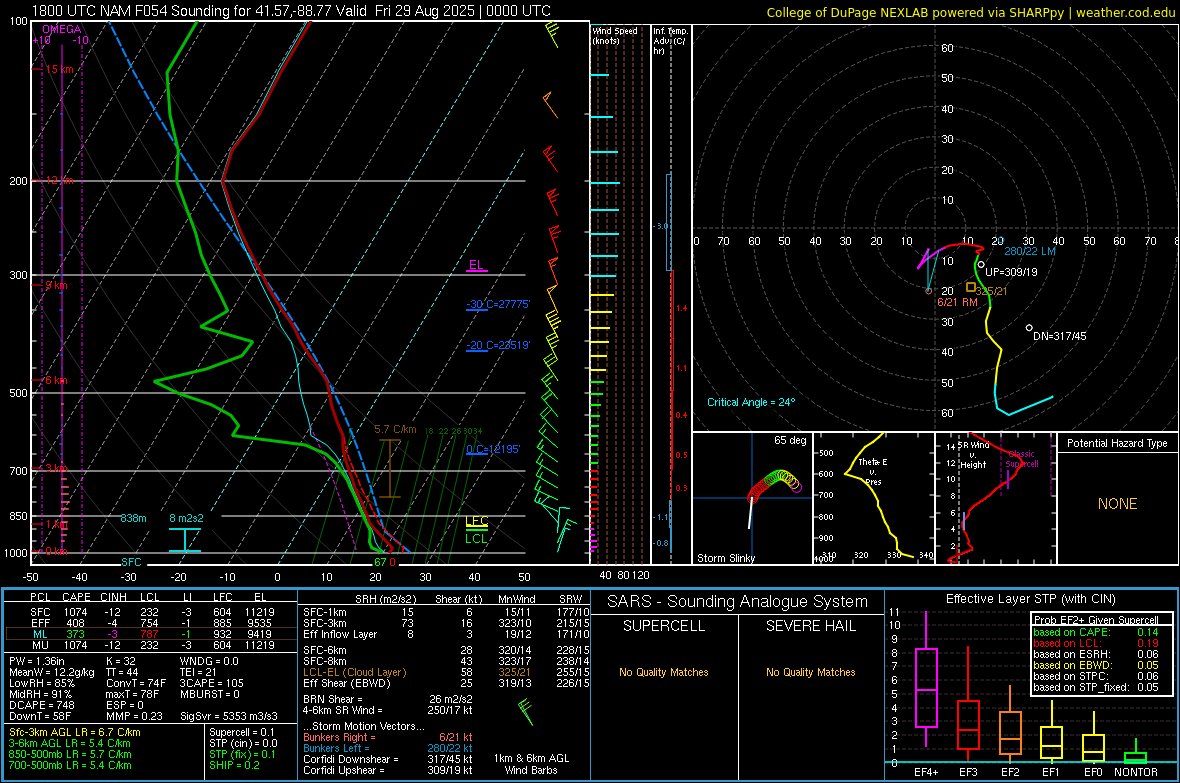
Task: Click the NONE hazard type text
Action: (1117, 504)
